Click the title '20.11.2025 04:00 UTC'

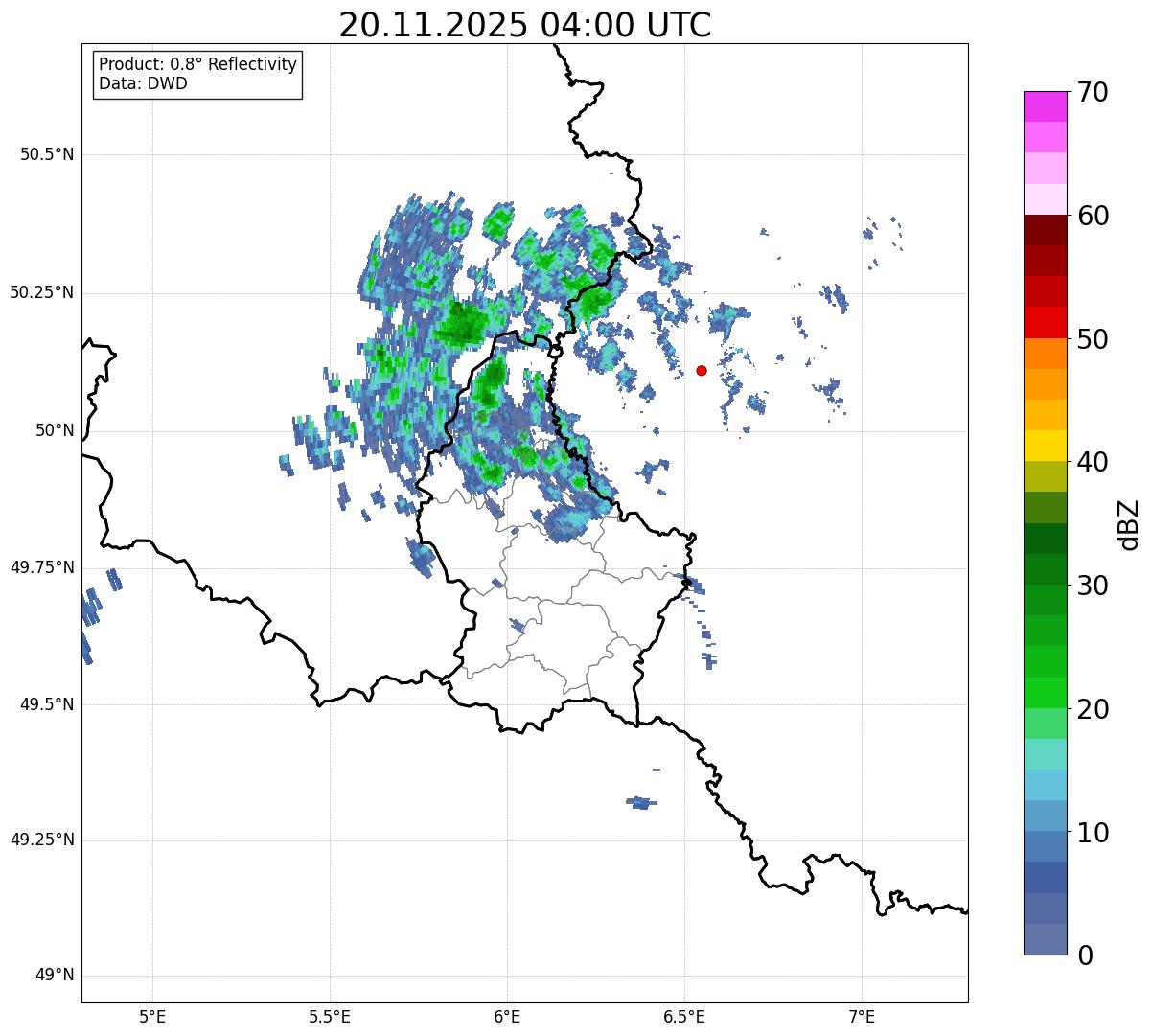tap(525, 25)
